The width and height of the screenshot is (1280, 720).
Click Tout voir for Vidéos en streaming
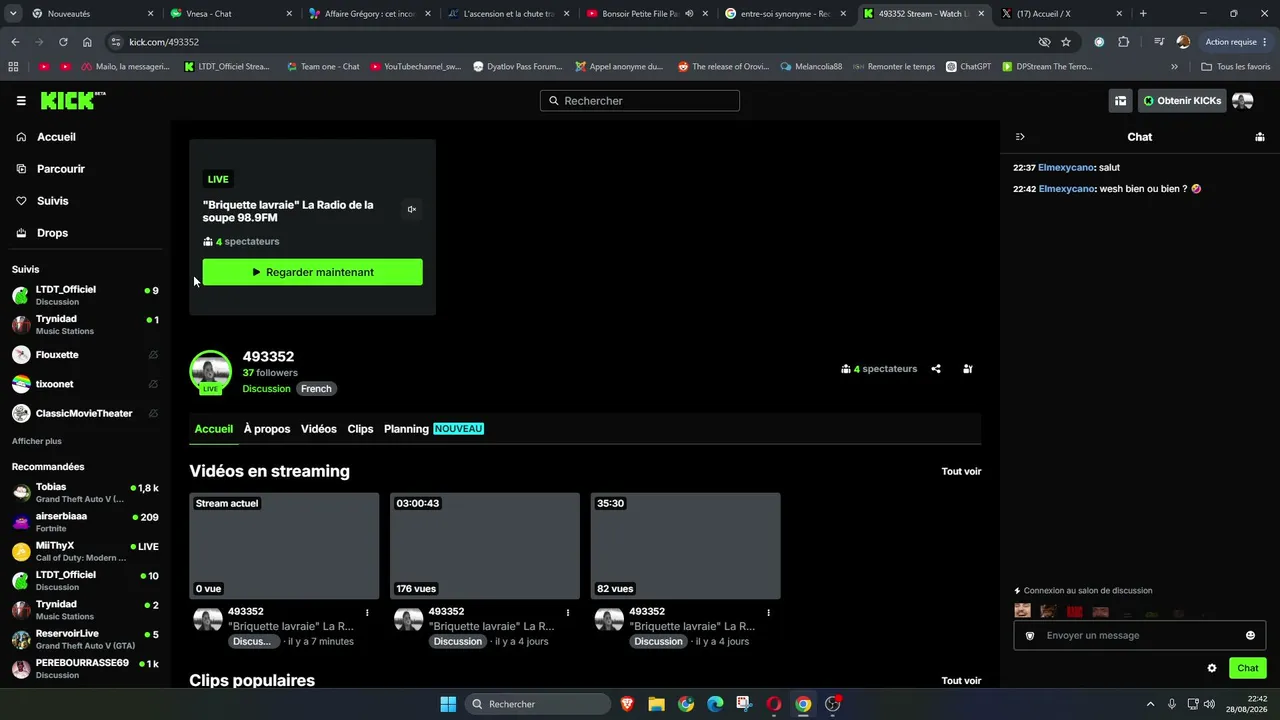tap(961, 472)
